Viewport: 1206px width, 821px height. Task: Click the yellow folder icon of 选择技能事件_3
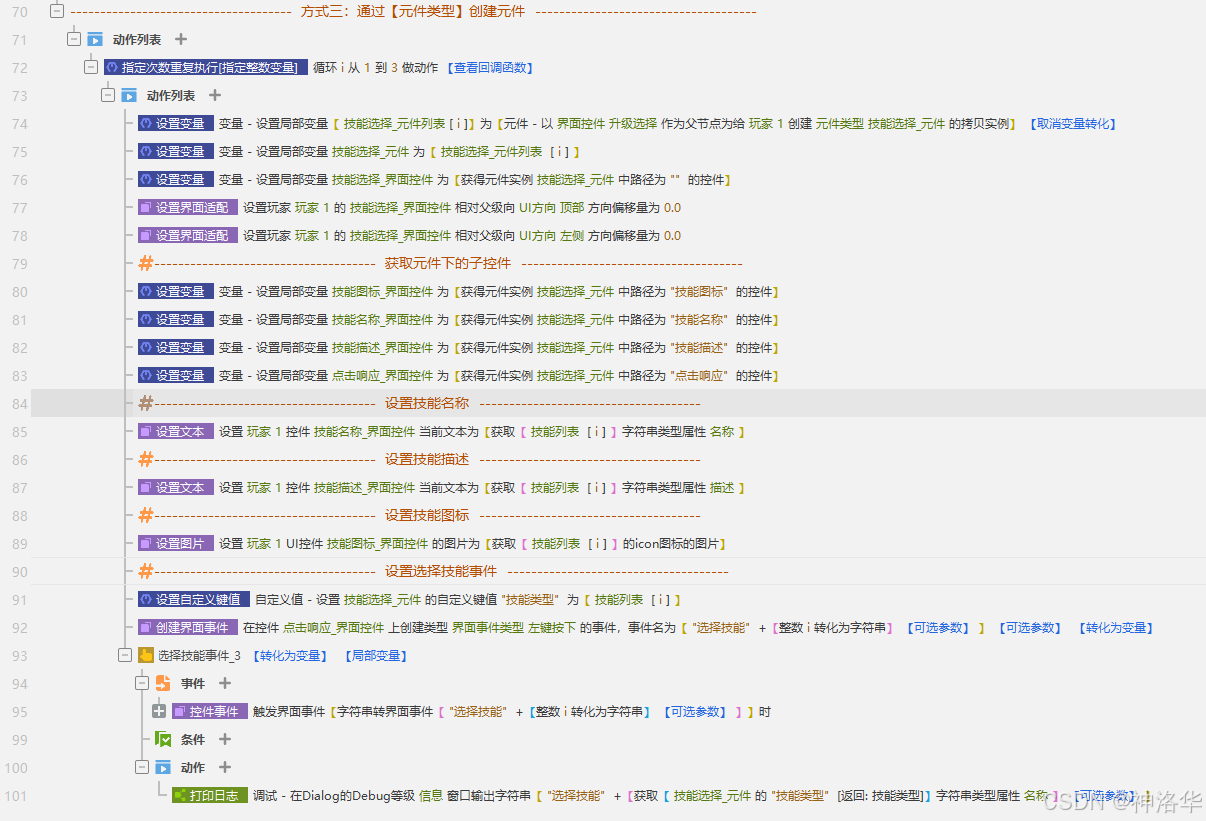[x=146, y=655]
